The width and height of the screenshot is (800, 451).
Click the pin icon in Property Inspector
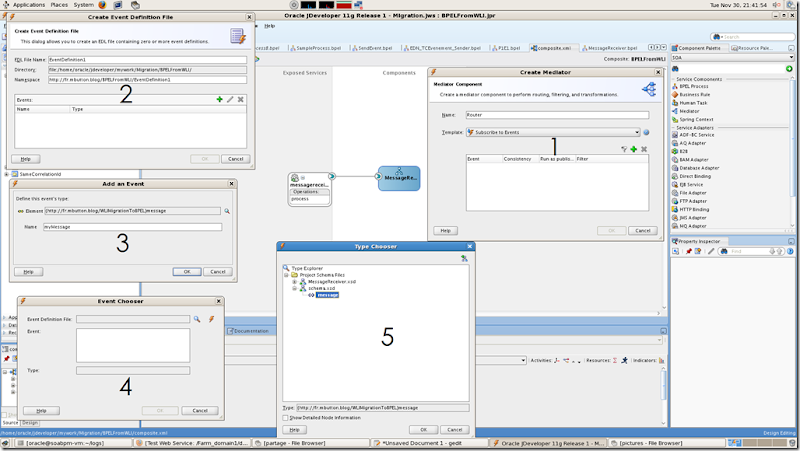point(689,251)
